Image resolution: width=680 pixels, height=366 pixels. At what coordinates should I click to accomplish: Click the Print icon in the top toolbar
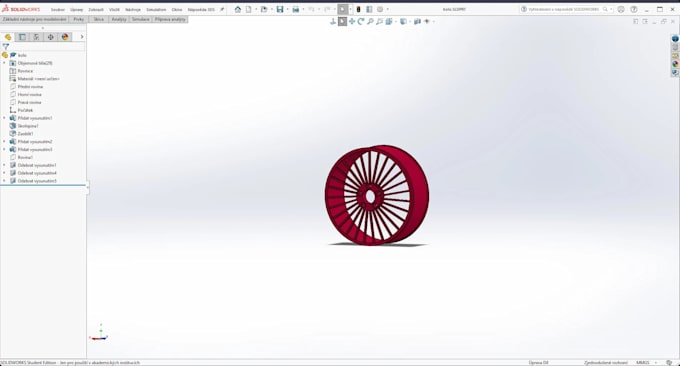[x=296, y=9]
